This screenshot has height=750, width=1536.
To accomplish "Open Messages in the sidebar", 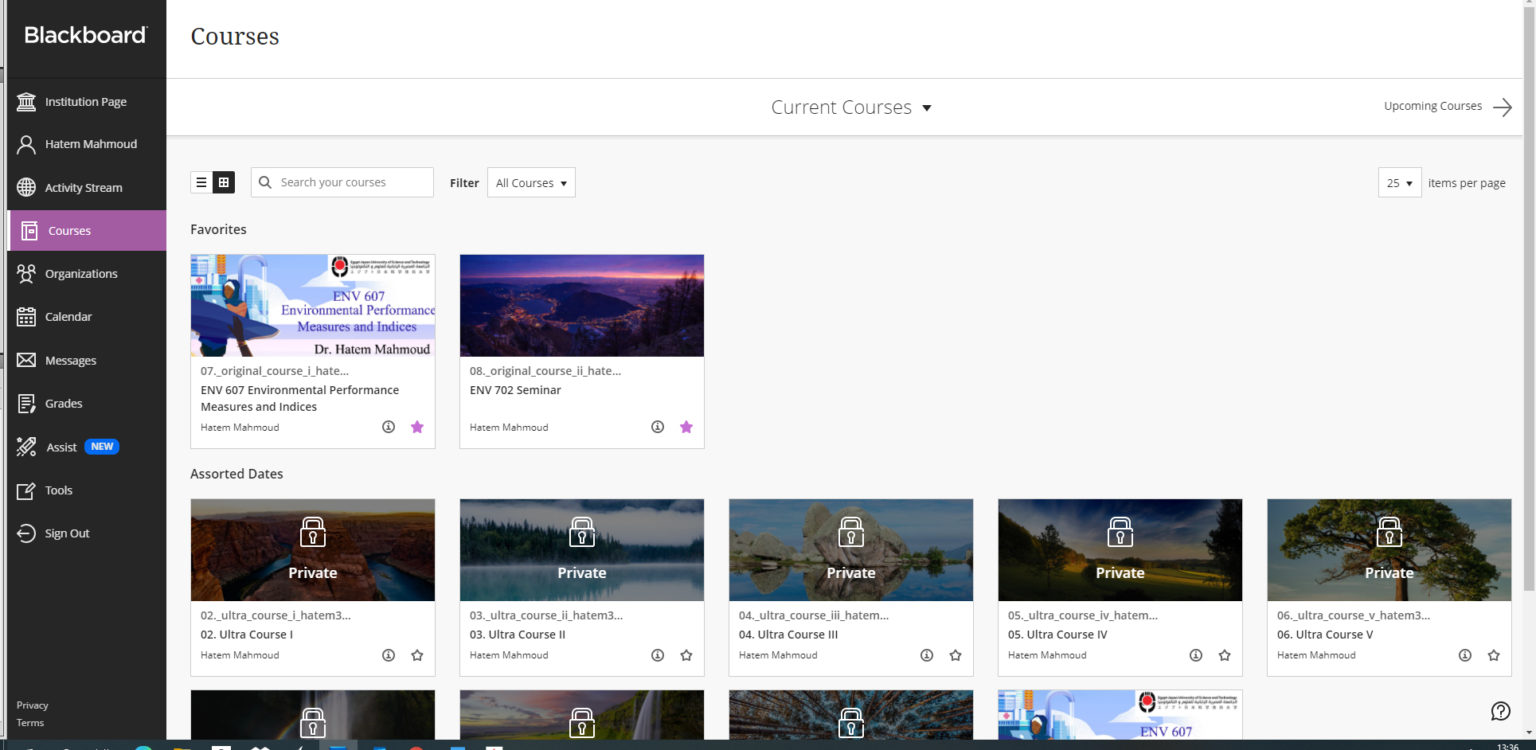I will [86, 361].
